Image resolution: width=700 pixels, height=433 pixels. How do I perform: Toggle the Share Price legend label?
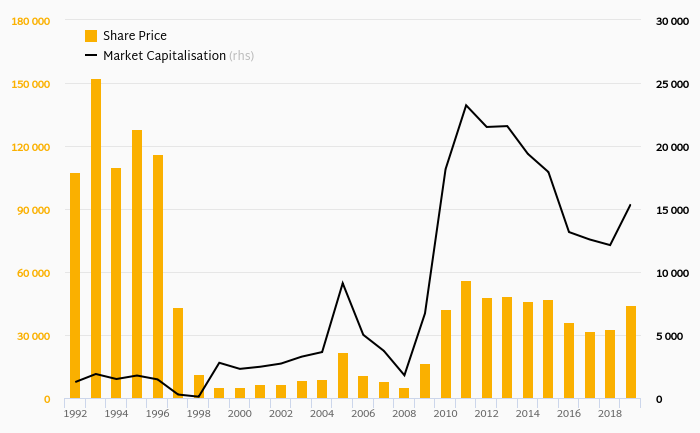point(134,36)
